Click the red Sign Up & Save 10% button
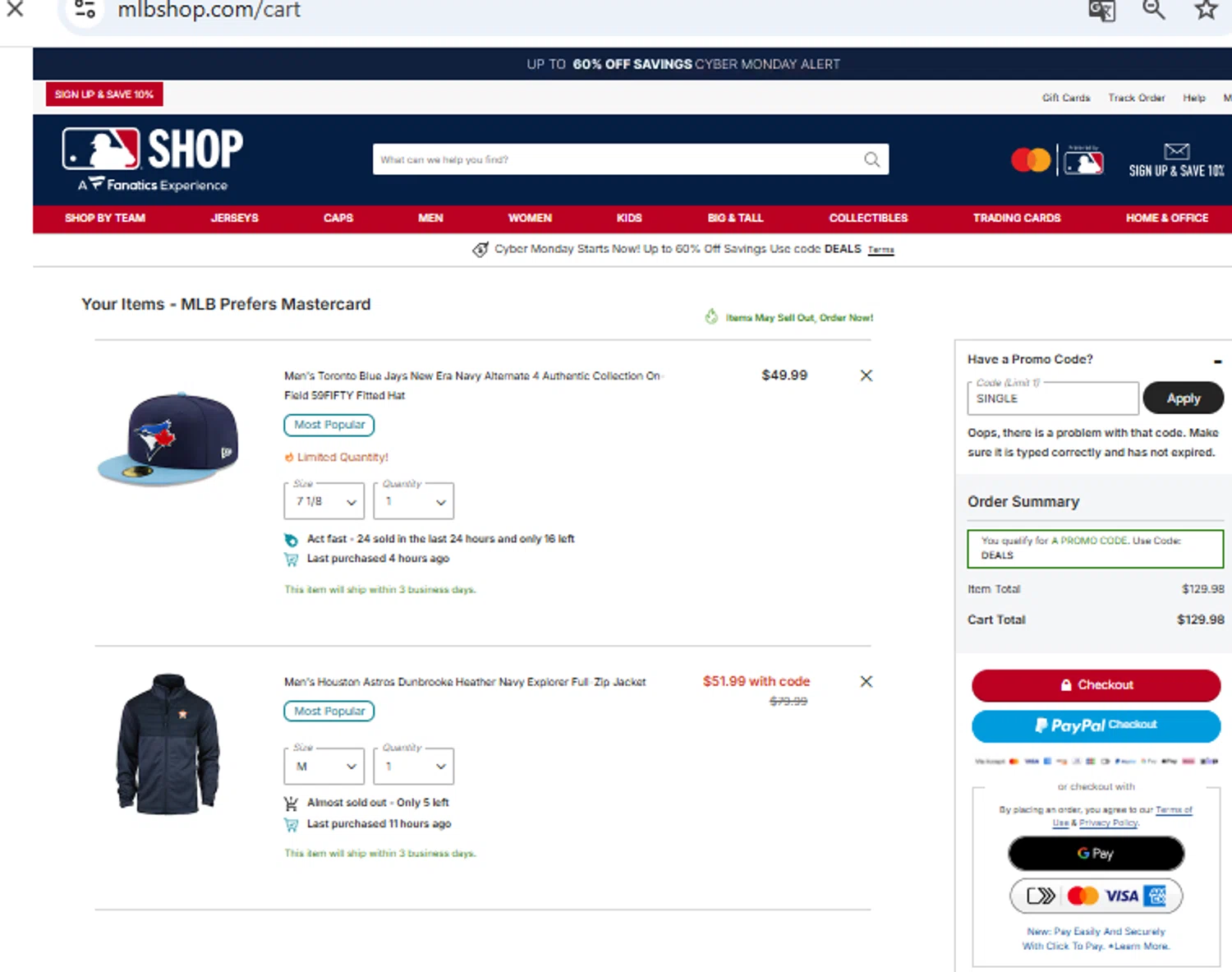This screenshot has width=1232, height=972. (x=104, y=94)
